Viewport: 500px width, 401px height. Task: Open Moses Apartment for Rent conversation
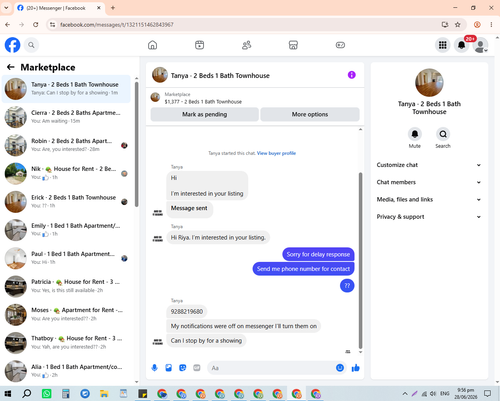tap(66, 315)
